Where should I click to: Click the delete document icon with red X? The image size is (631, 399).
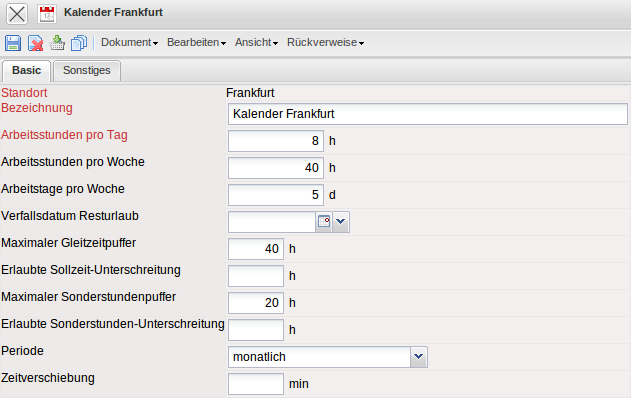pyautogui.click(x=35, y=43)
